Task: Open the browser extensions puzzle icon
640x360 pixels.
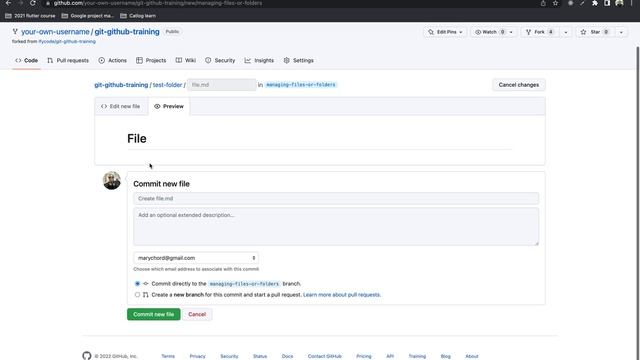Action: (595, 3)
